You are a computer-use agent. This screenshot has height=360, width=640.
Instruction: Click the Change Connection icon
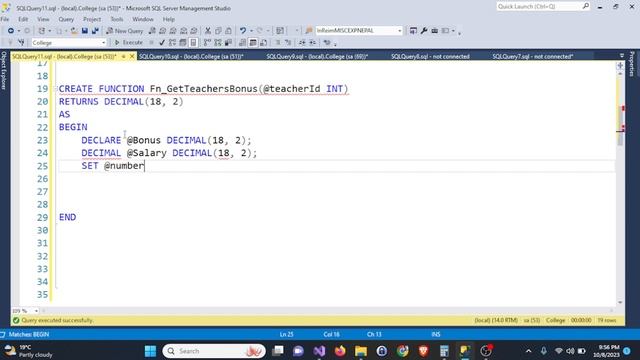pos(21,42)
